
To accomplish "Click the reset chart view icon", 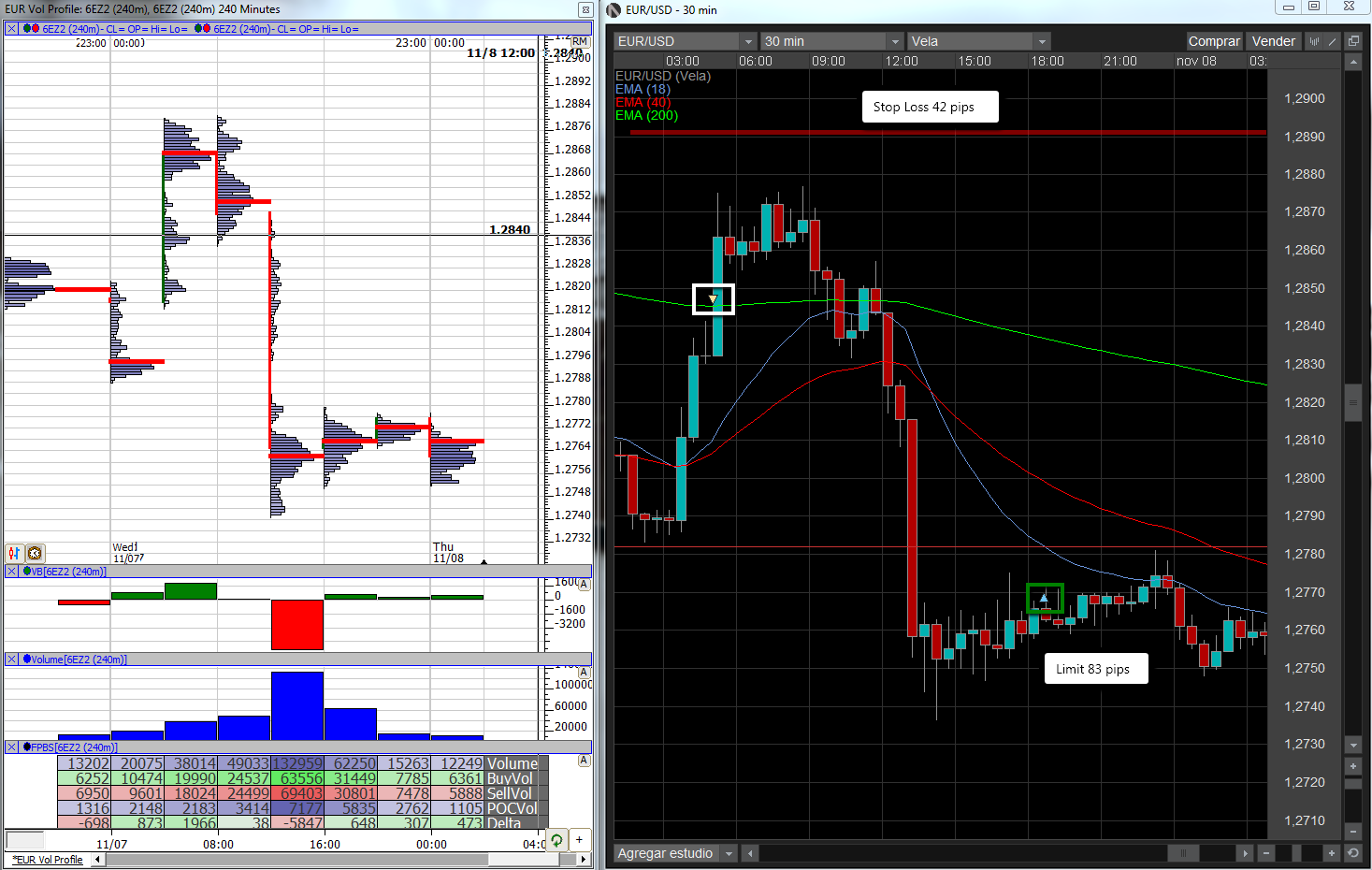I will pos(1353,853).
